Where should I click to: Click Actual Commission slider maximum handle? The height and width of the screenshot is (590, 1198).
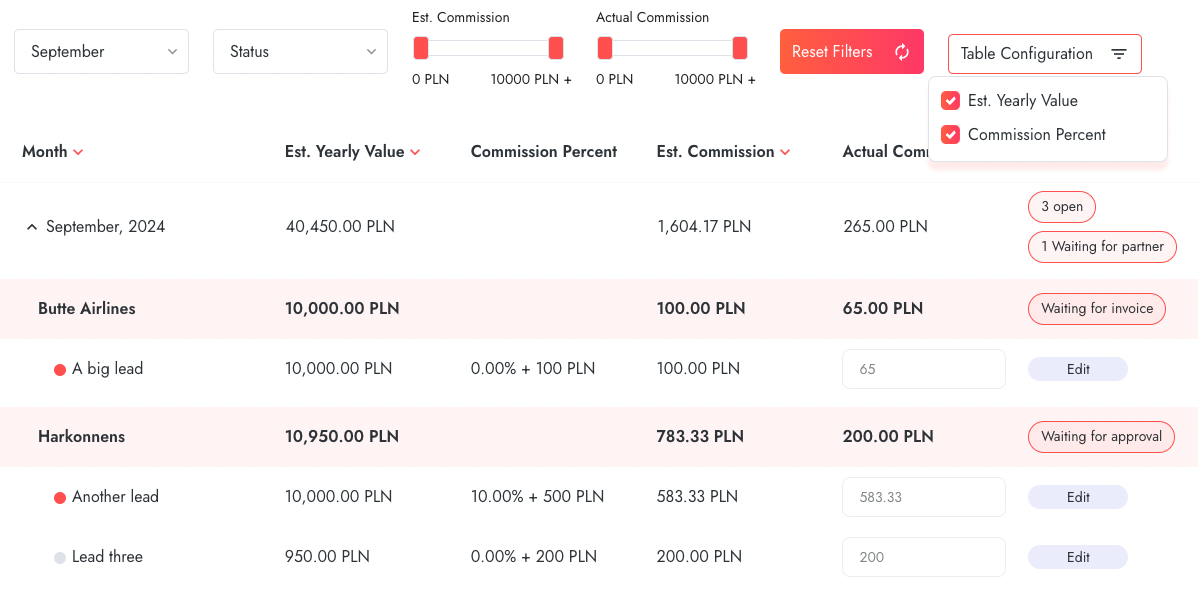[740, 48]
